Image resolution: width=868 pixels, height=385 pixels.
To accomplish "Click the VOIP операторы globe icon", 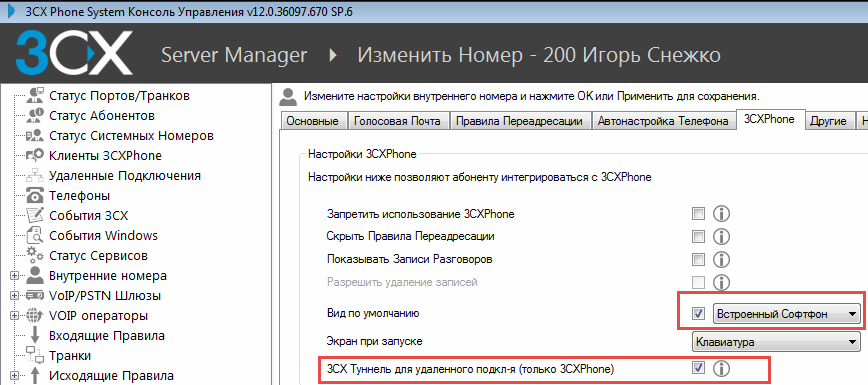I will [35, 316].
